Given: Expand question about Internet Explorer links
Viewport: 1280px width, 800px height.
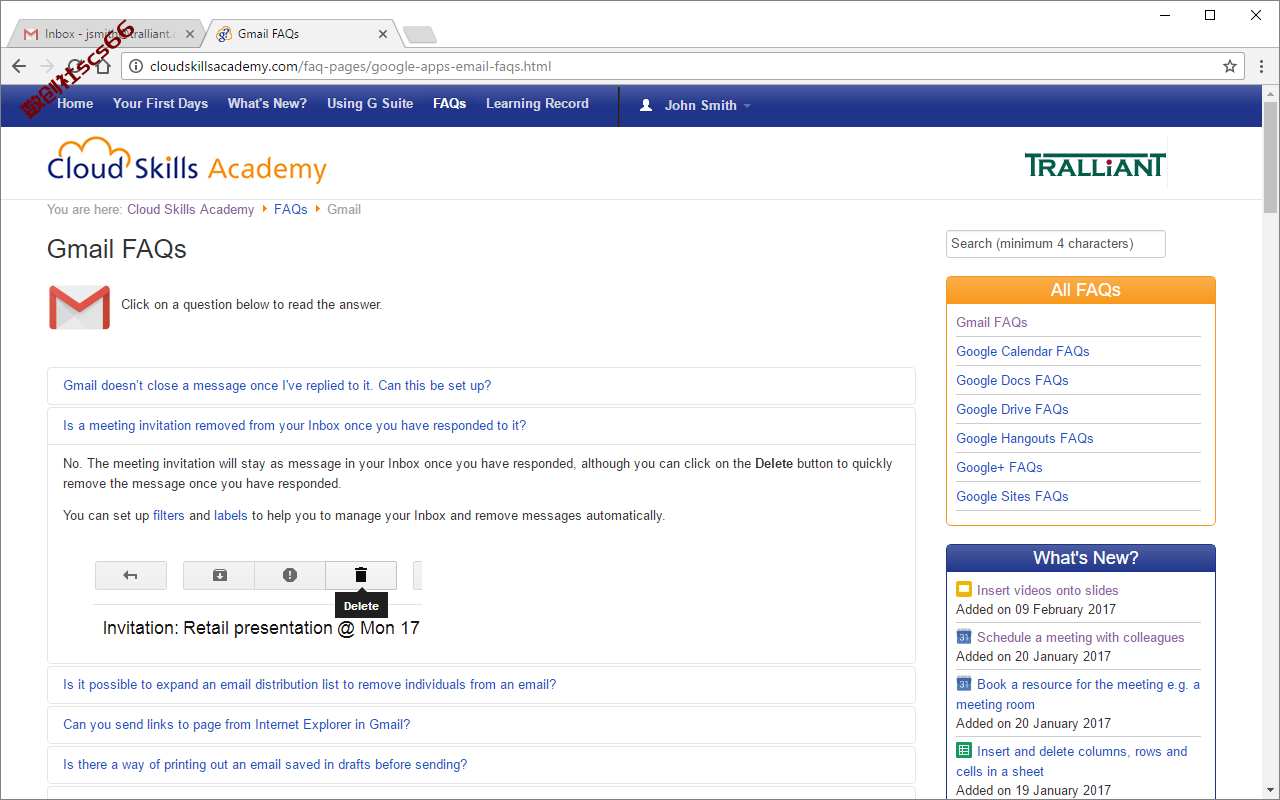Looking at the screenshot, I should pos(481,725).
